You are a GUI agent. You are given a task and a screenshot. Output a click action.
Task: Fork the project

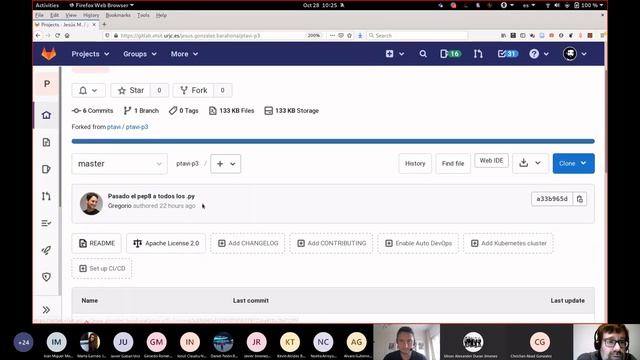pos(194,90)
